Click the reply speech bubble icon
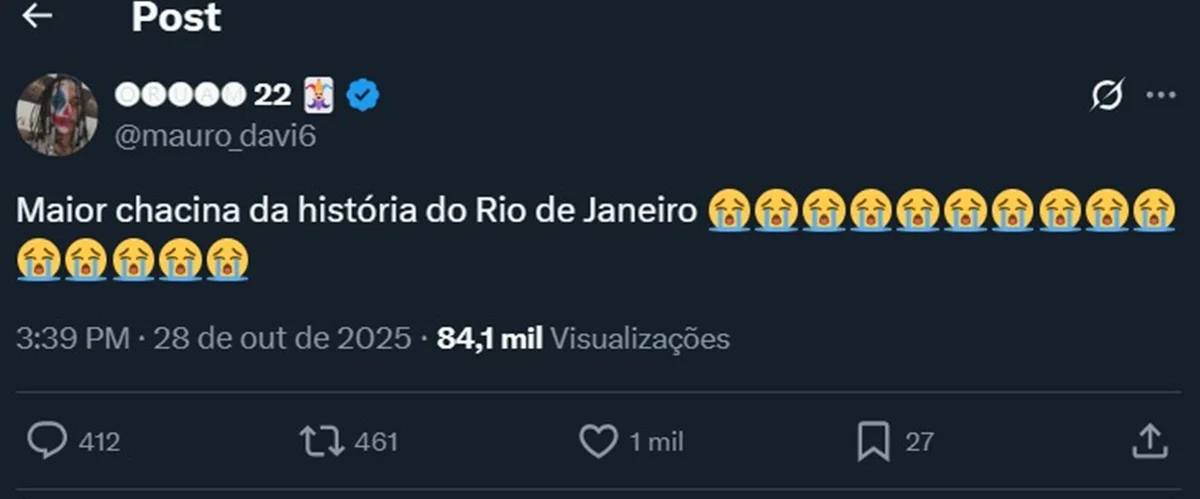The height and width of the screenshot is (499, 1200). 47,441
